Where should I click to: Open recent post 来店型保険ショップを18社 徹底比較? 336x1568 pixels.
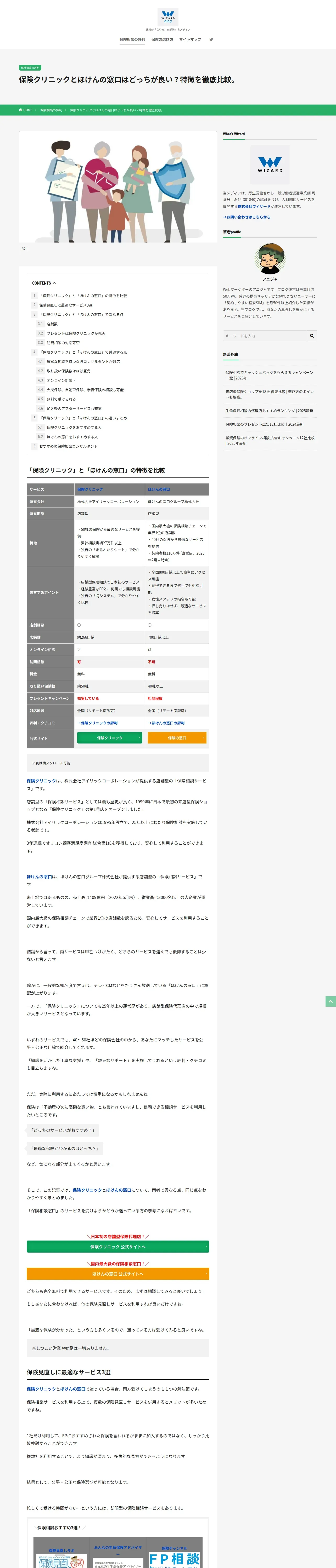pyautogui.click(x=270, y=394)
